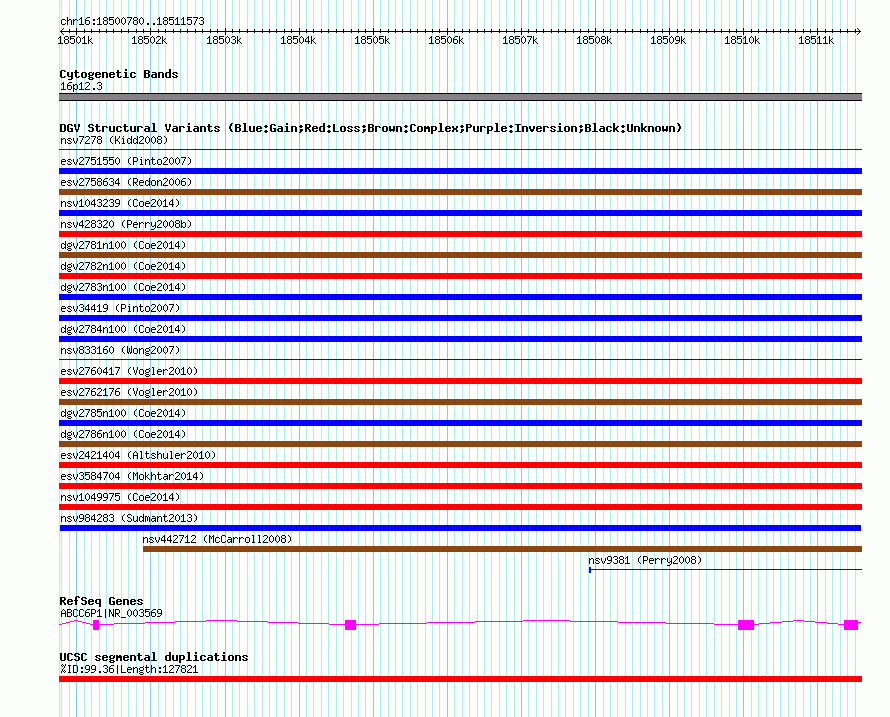Click the 18511k ruler tick label
Screen dimensions: 890x717
816,40
